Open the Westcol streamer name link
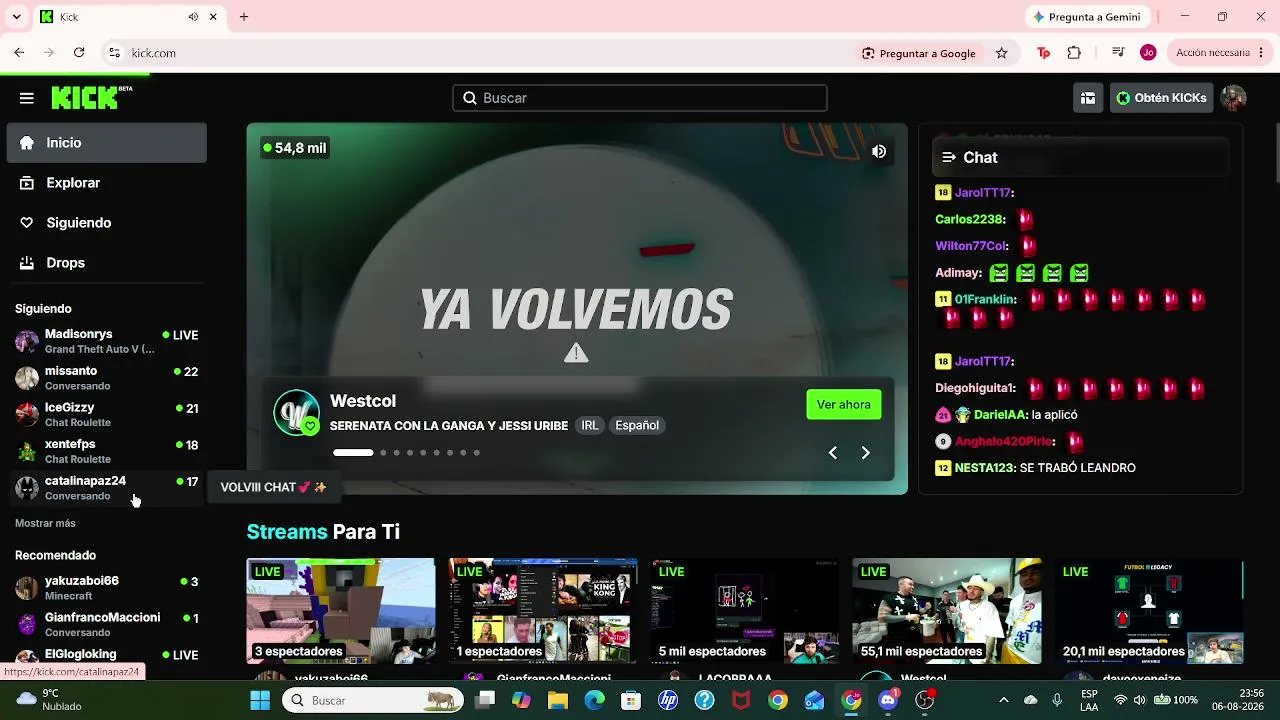Viewport: 1280px width, 720px height. pyautogui.click(x=363, y=401)
